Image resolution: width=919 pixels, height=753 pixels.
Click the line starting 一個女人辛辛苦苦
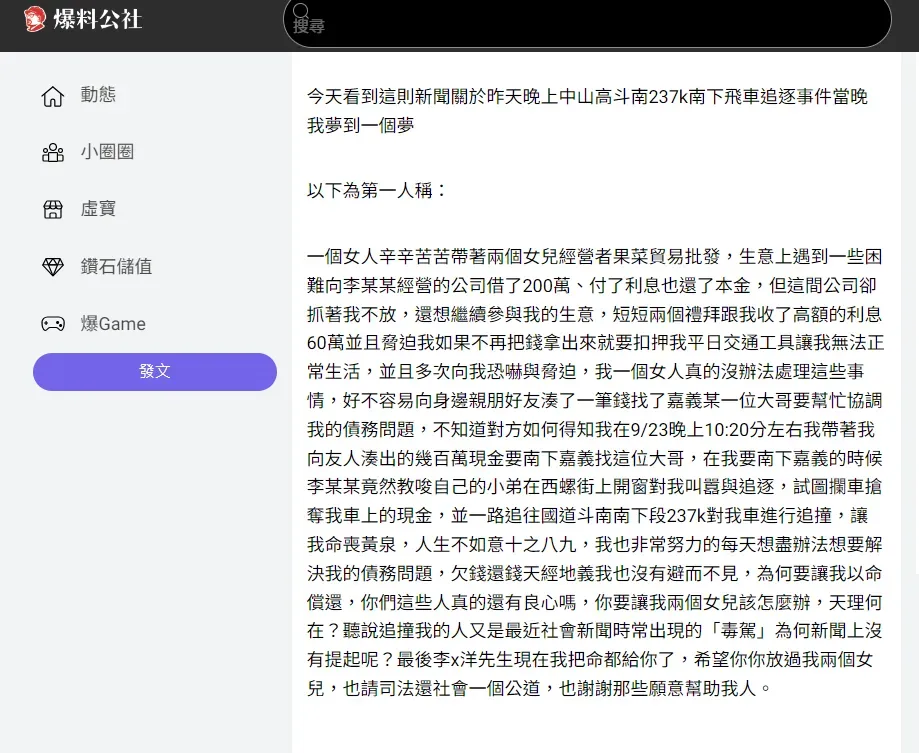594,257
